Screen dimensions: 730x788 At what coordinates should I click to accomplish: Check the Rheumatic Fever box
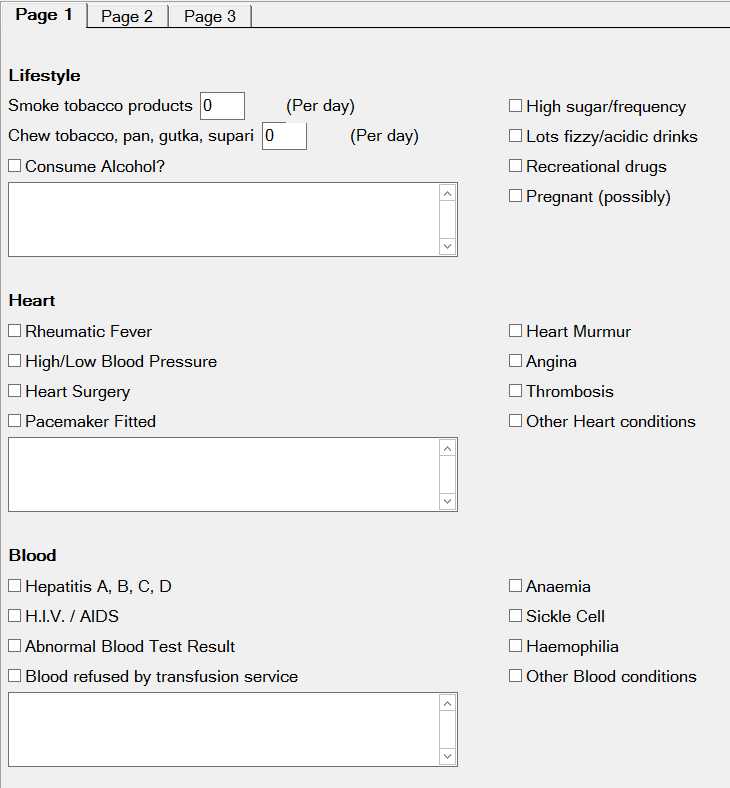pyautogui.click(x=15, y=331)
